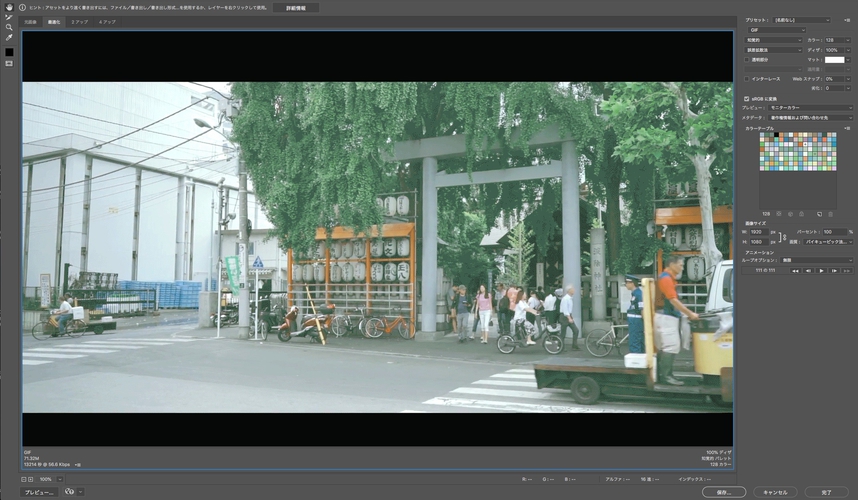Jump to first animation frame
This screenshot has width=858, height=500.
tap(795, 270)
